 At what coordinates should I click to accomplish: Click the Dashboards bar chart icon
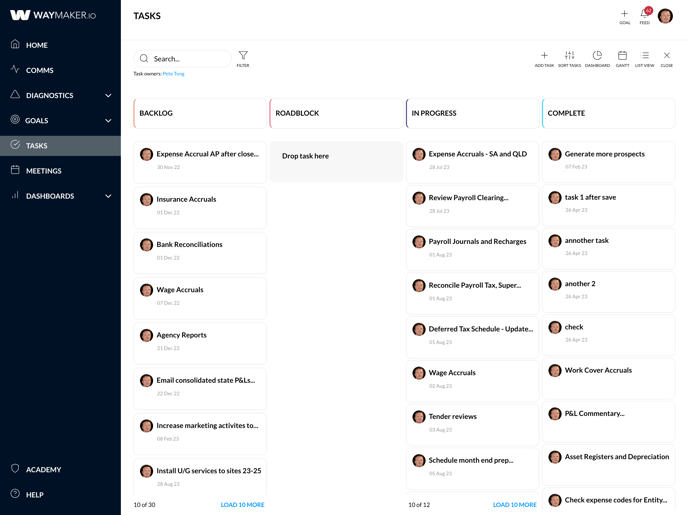[15, 195]
